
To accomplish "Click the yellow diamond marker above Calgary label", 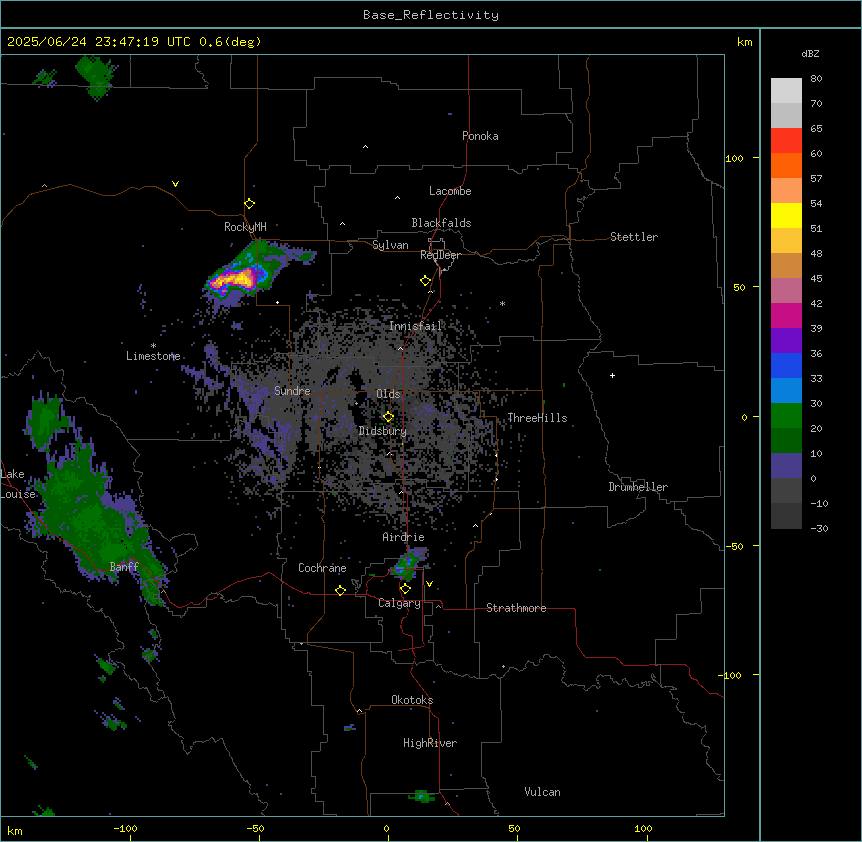I will (x=405, y=589).
